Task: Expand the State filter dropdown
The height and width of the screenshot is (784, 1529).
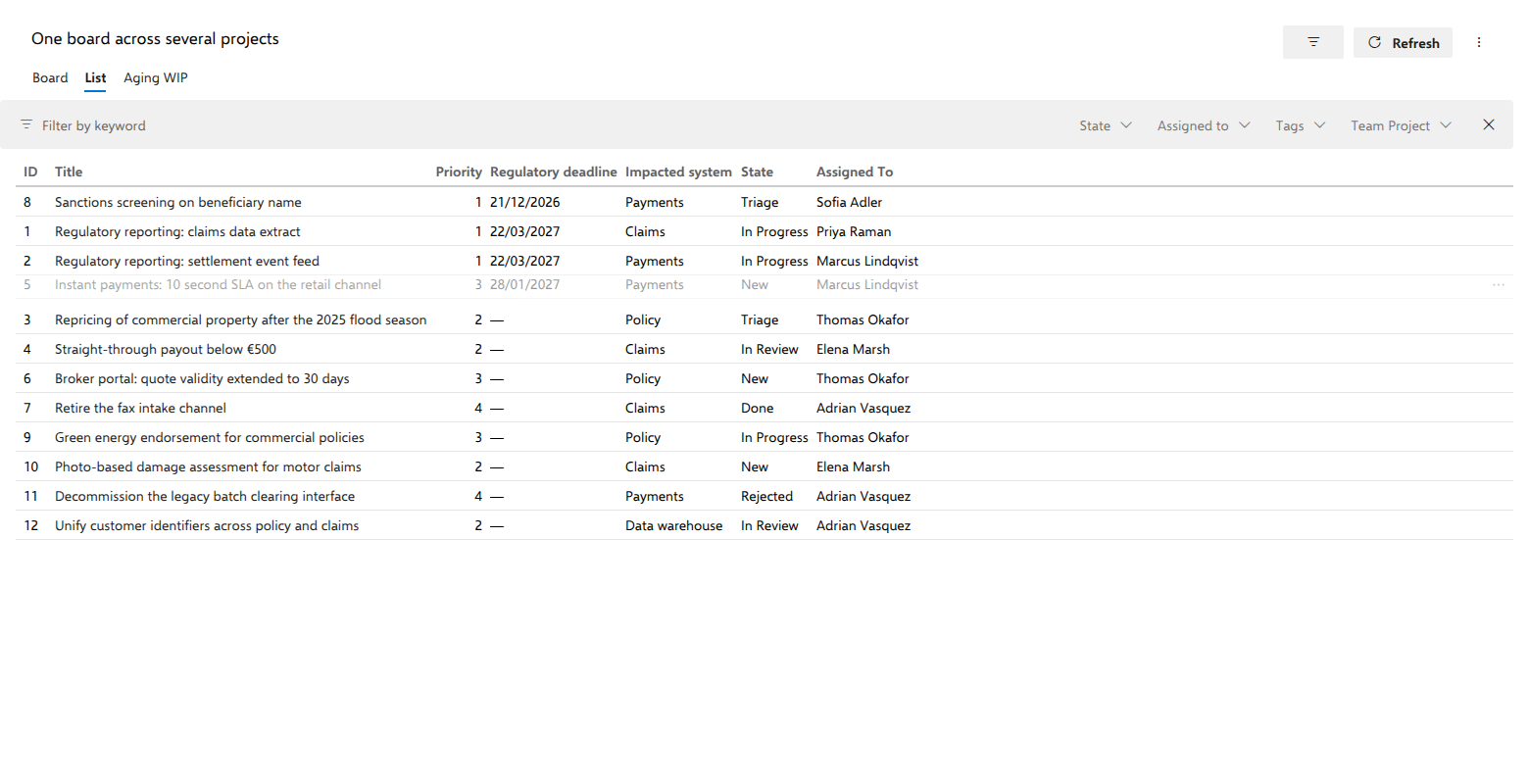Action: tap(1106, 125)
